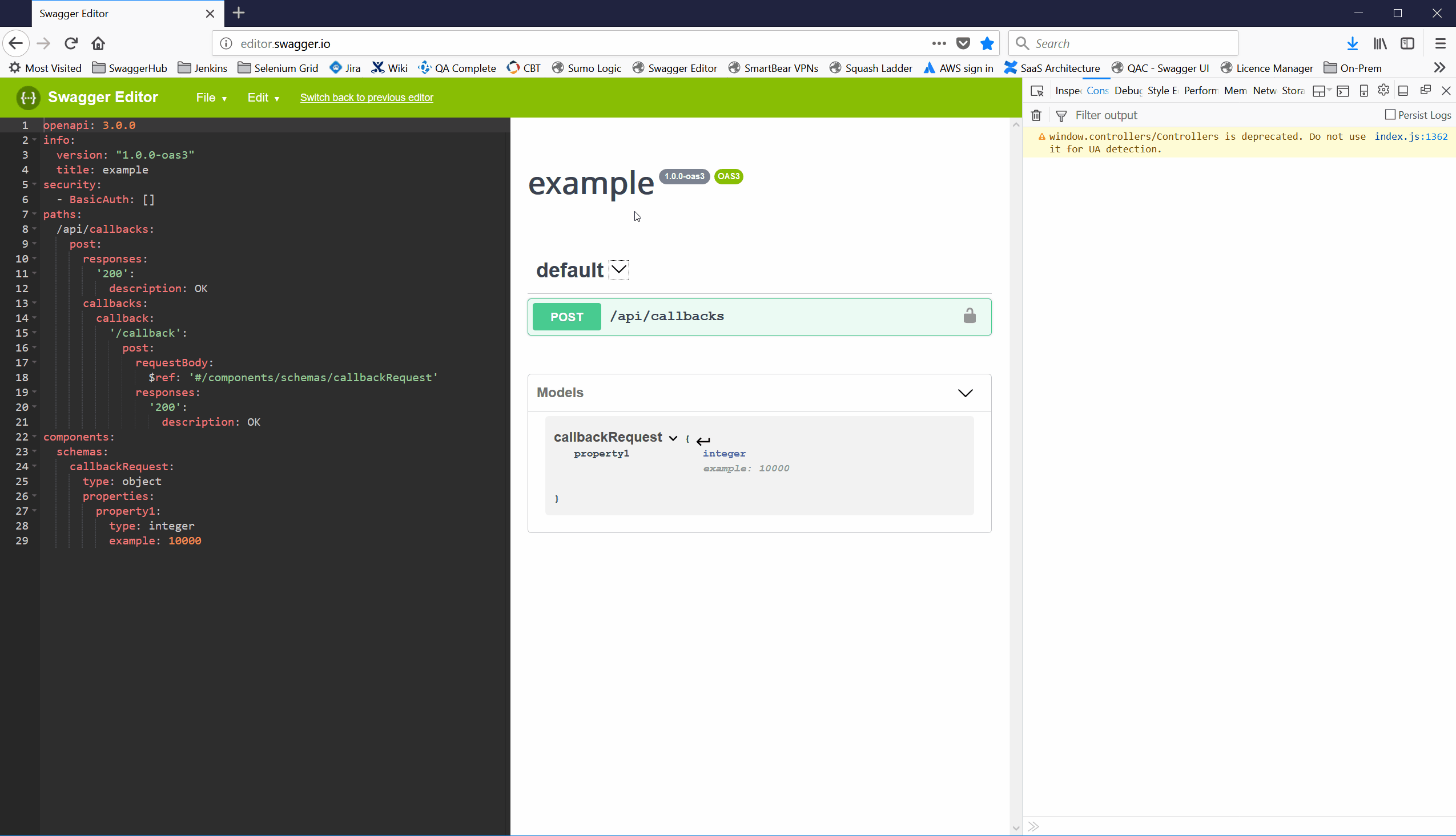Image resolution: width=1456 pixels, height=836 pixels.
Task: Click the lock authorization icon on /api/callbacks
Action: coord(970,316)
